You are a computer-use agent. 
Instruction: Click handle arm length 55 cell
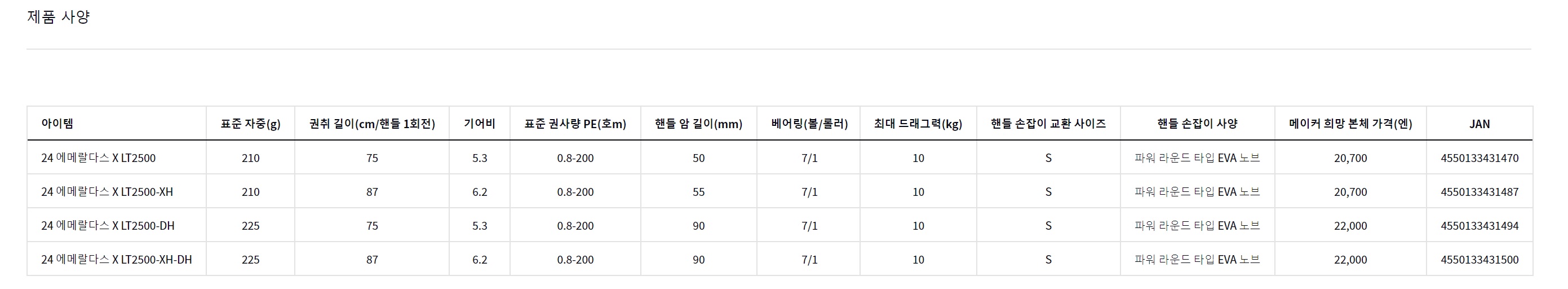coord(698,192)
